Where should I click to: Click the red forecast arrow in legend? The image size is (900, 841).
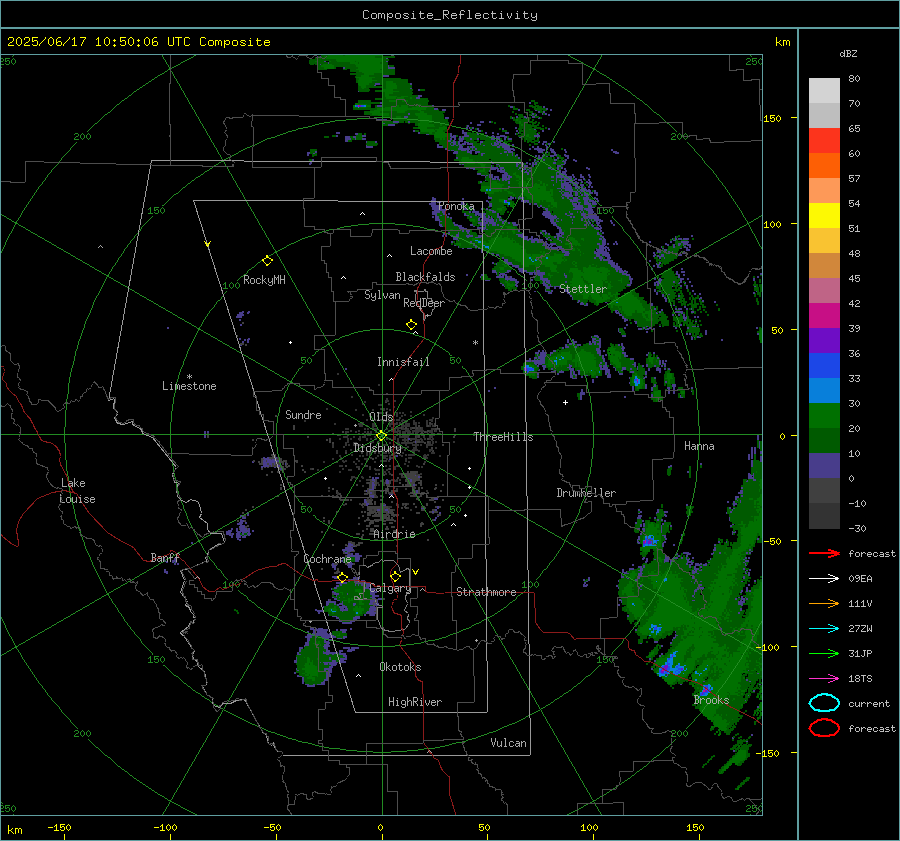(x=824, y=553)
